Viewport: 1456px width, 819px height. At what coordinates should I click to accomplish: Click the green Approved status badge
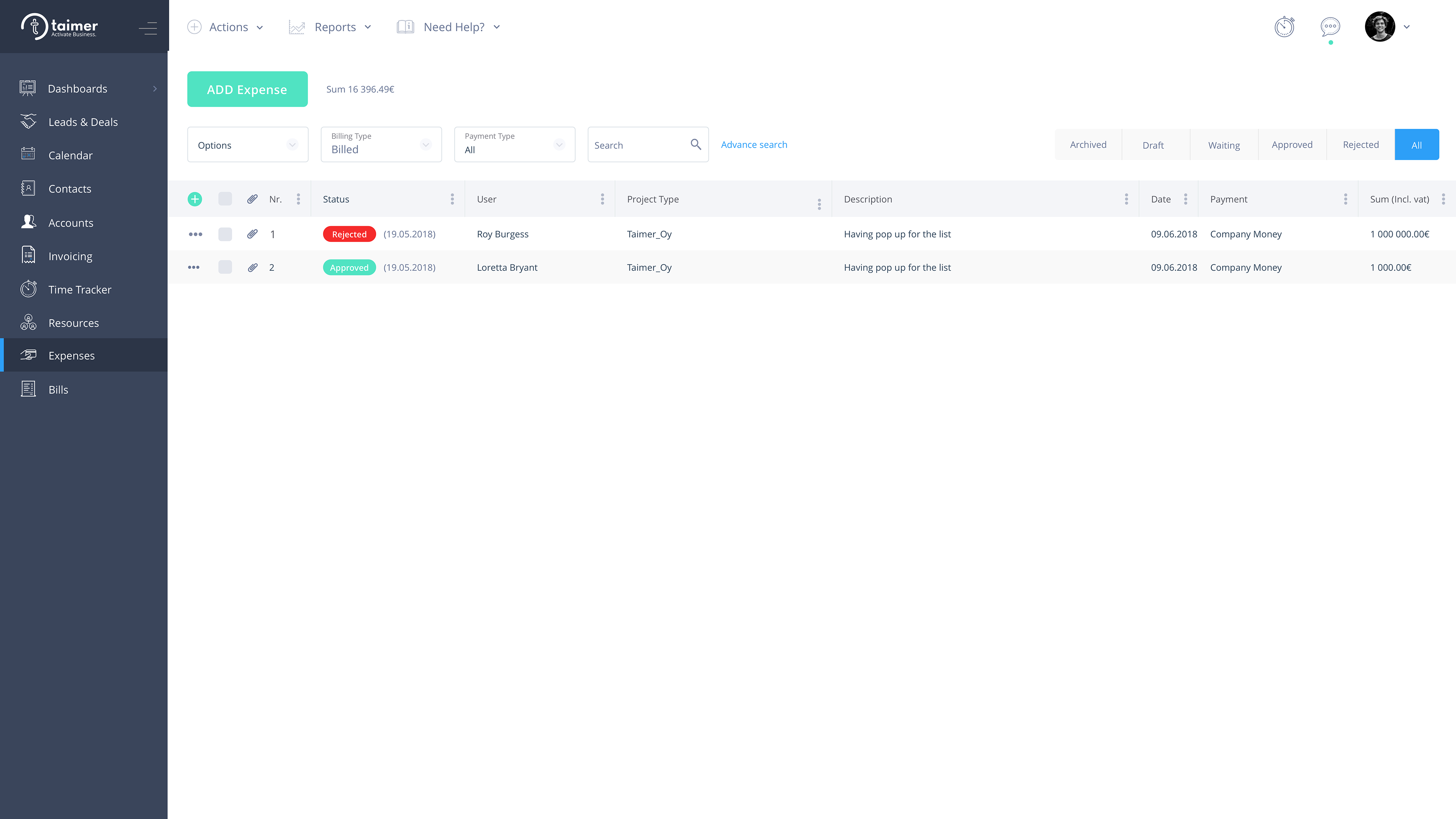tap(349, 267)
